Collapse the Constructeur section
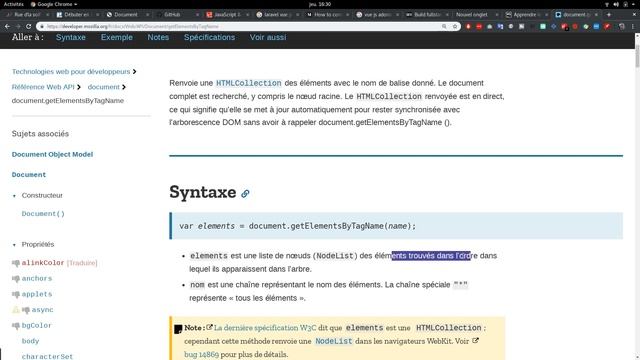The image size is (640, 360). click(14, 196)
